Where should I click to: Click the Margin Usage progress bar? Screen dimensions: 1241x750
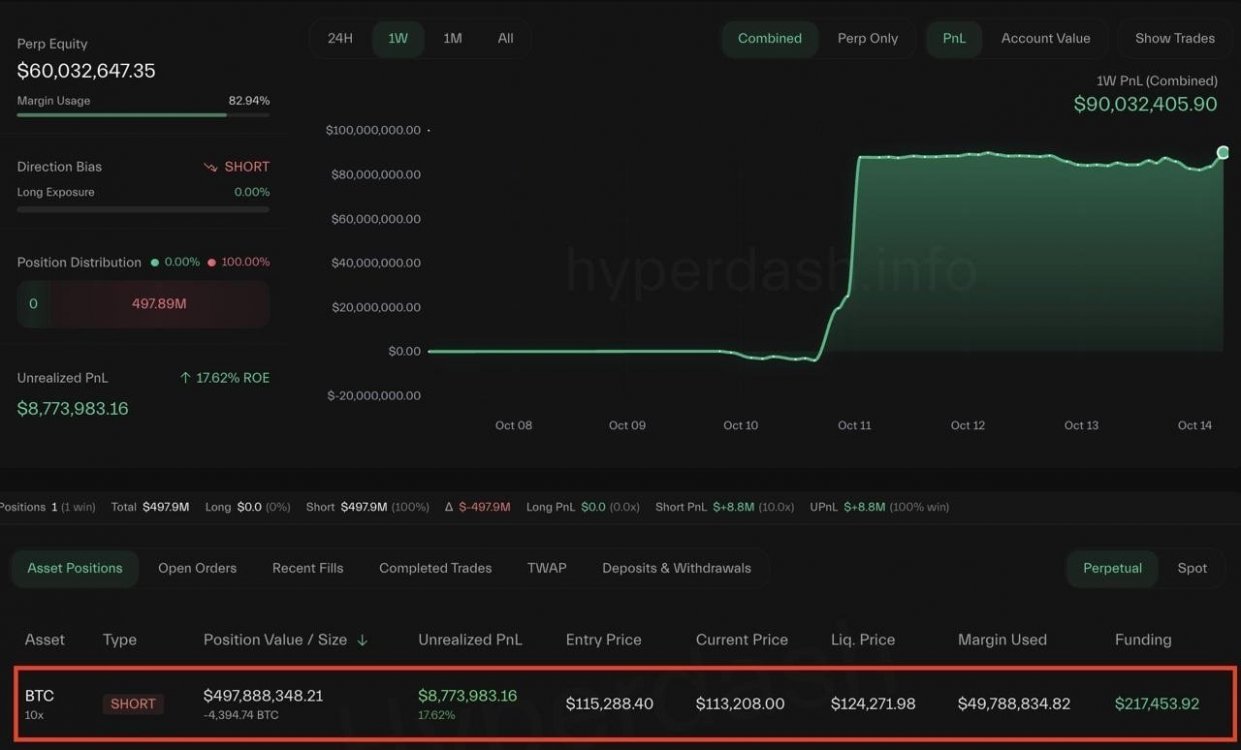click(x=143, y=115)
